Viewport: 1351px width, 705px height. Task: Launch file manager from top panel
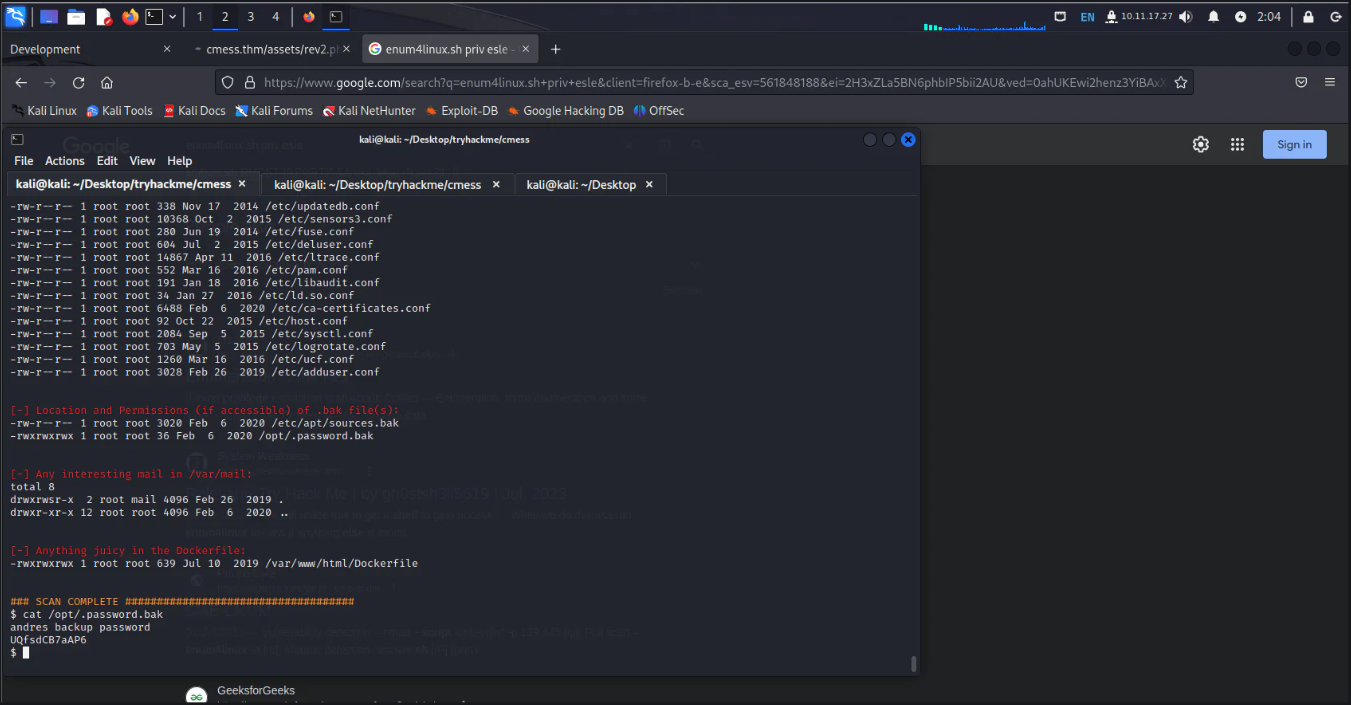tap(76, 17)
